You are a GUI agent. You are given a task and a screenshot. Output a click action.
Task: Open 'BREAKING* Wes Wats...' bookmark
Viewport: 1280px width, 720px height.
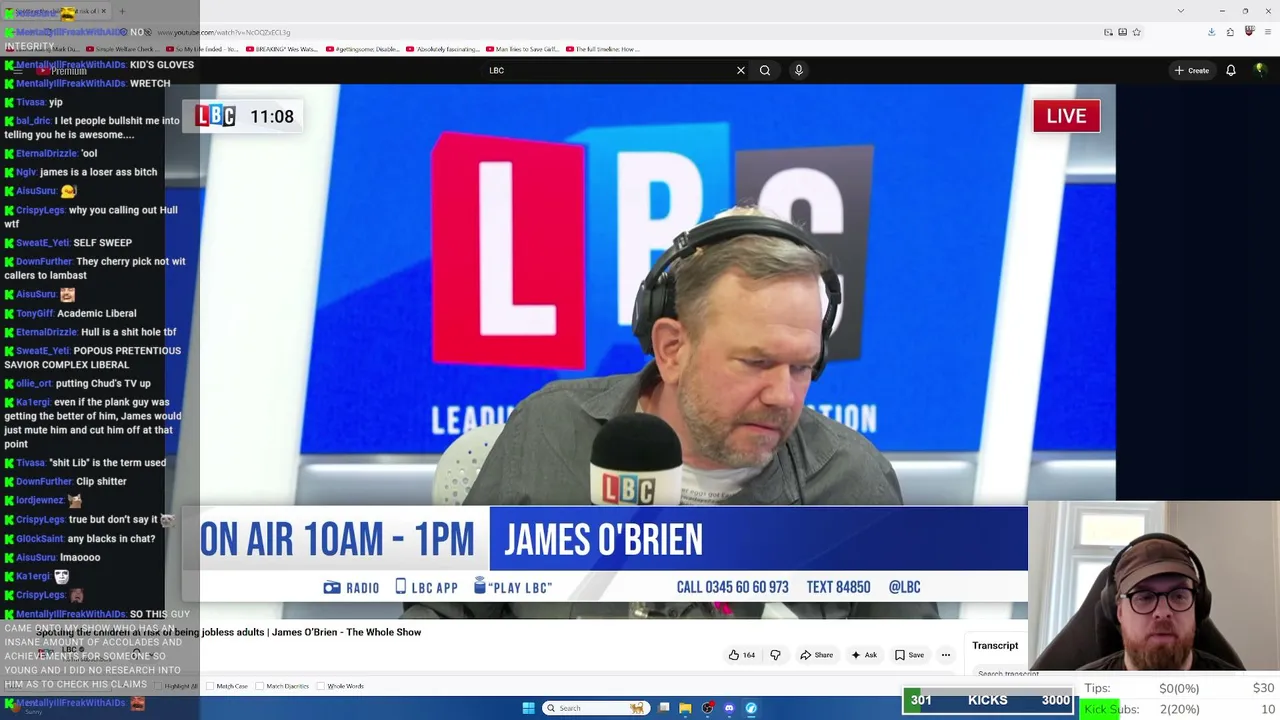click(x=280, y=49)
